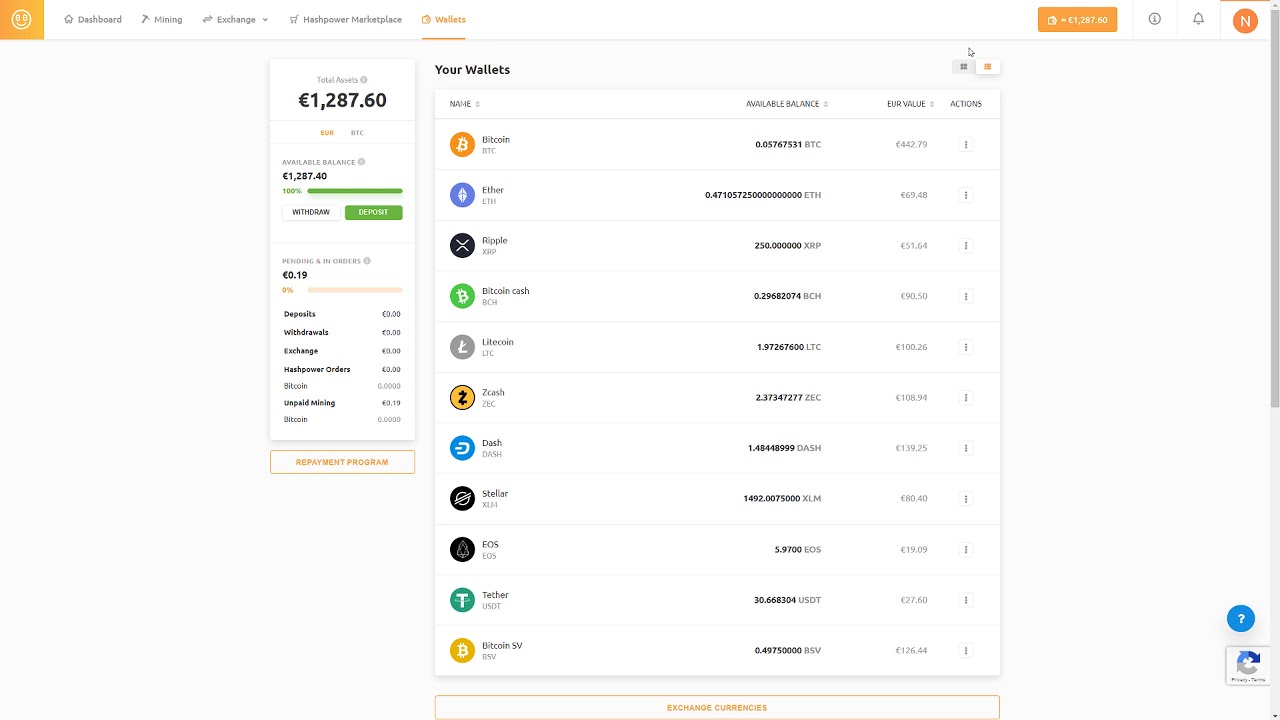
Task: Click the €1,287.60 balance button in header
Action: pyautogui.click(x=1077, y=20)
